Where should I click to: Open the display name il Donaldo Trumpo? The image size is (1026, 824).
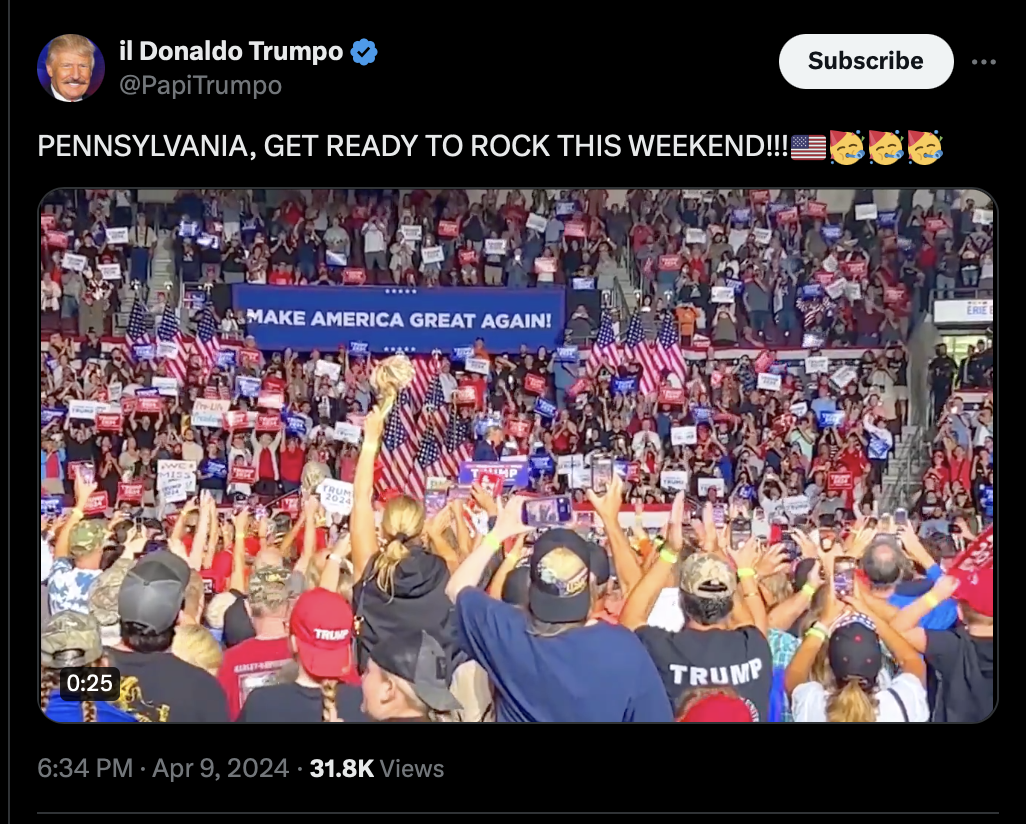[x=231, y=51]
